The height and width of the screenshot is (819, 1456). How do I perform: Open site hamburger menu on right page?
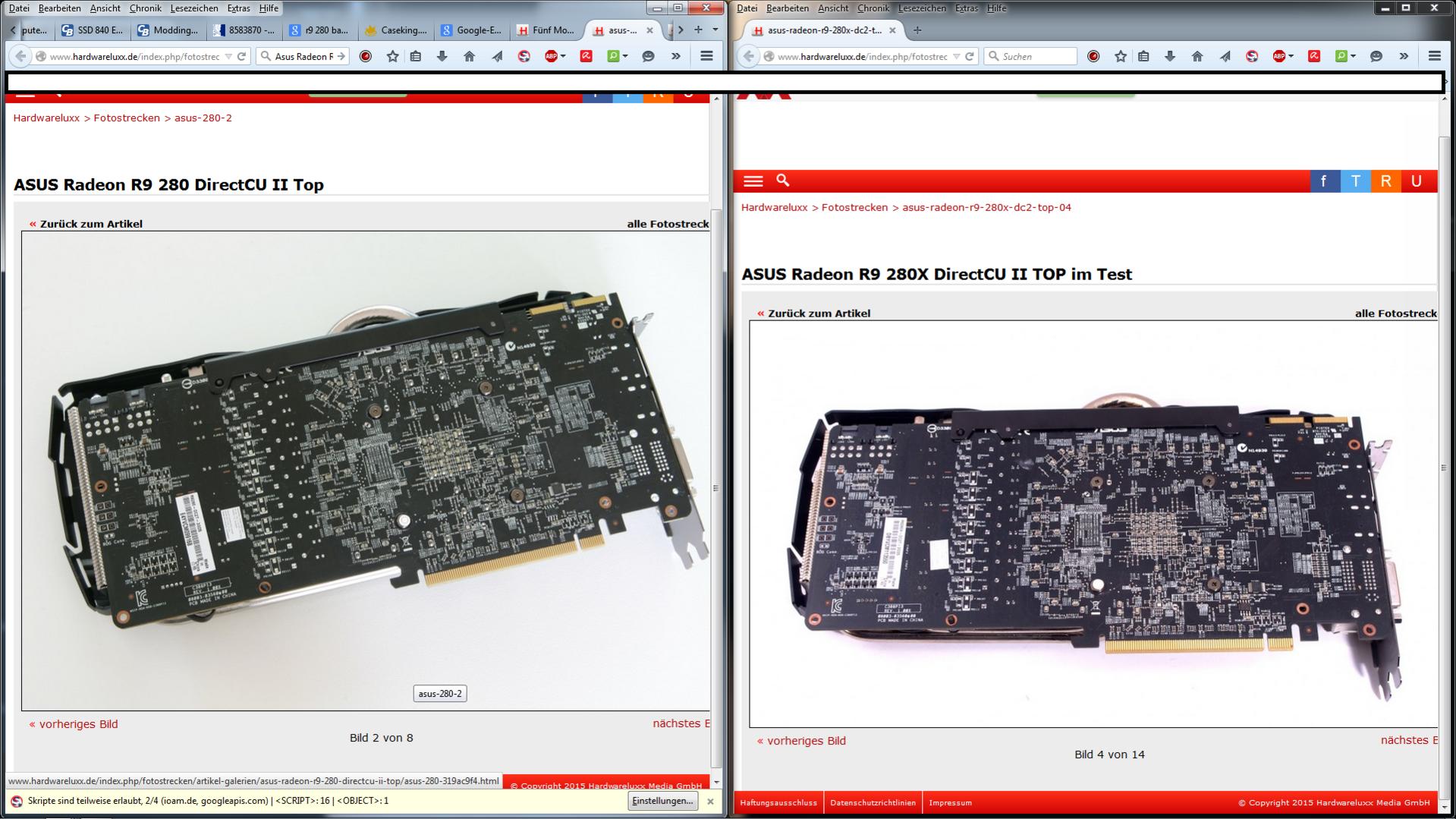[x=753, y=181]
